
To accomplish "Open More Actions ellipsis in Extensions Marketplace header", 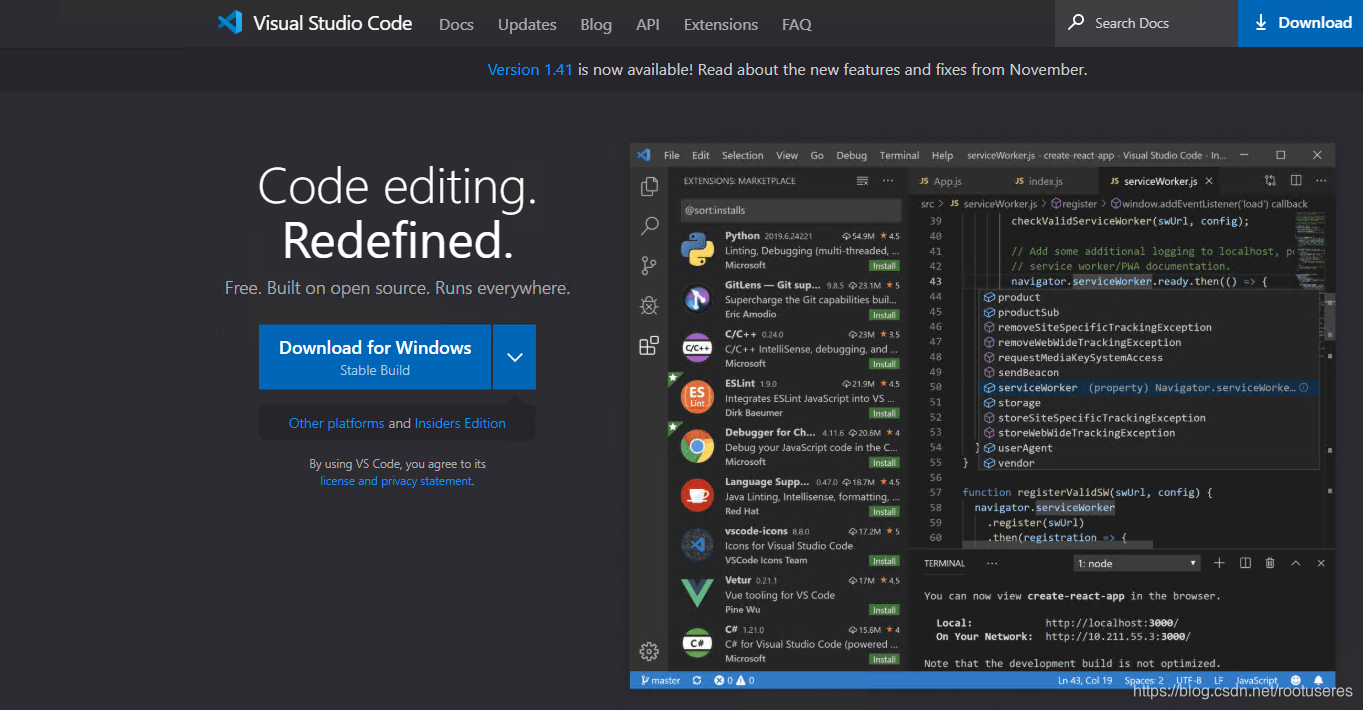I will 888,181.
